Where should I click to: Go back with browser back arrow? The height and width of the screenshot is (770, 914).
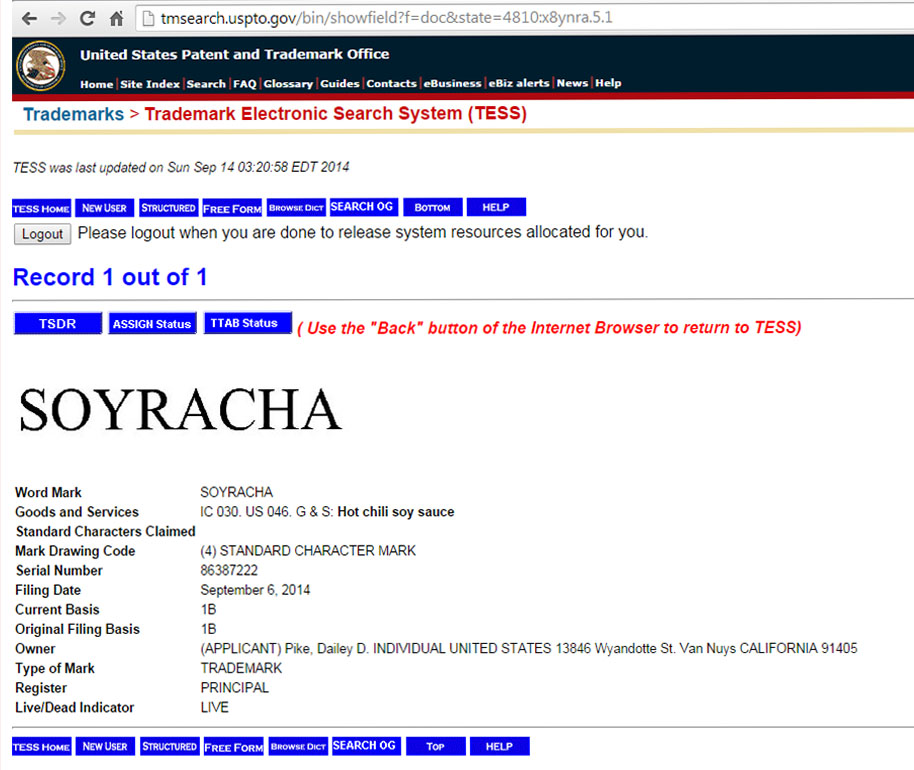pyautogui.click(x=29, y=19)
